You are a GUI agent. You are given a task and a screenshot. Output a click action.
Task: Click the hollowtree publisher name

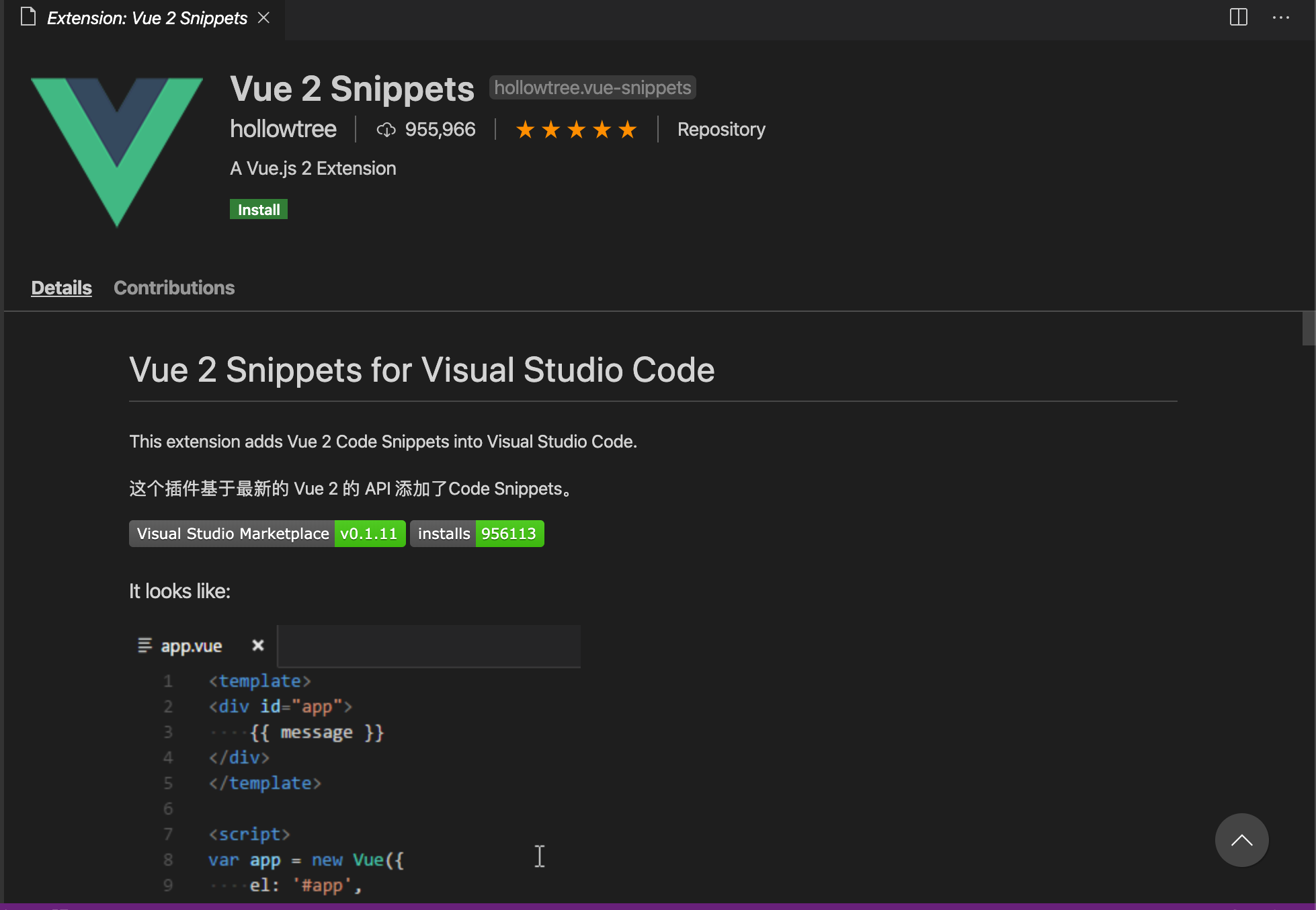[x=283, y=129]
